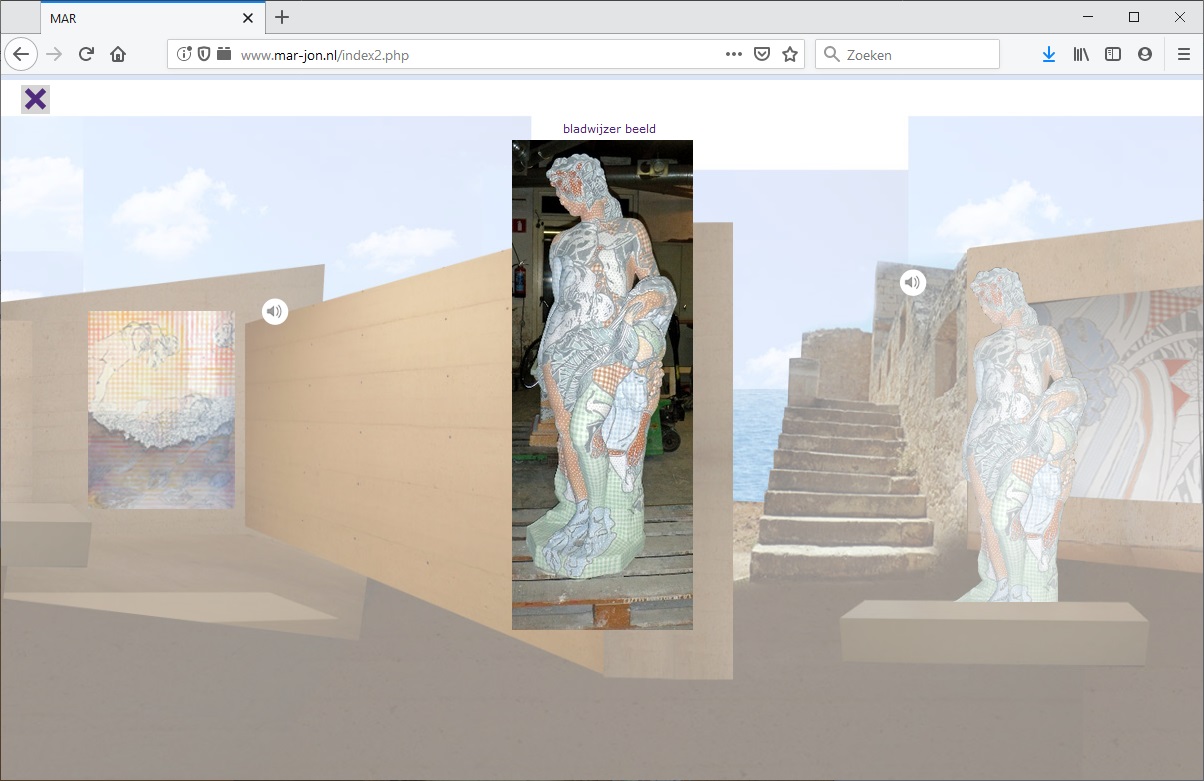Image resolution: width=1204 pixels, height=781 pixels.
Task: Save page to Pocket
Action: coord(762,55)
